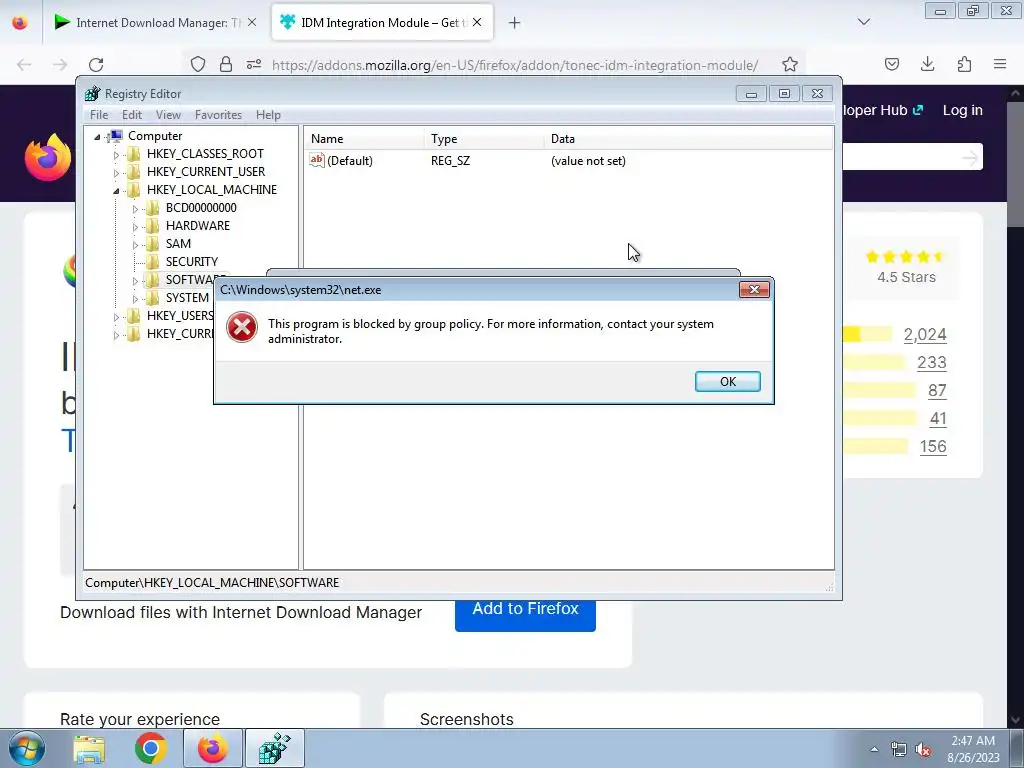Viewport: 1024px width, 768px height.
Task: Open the 41 two-star reviews link
Action: coord(938,419)
